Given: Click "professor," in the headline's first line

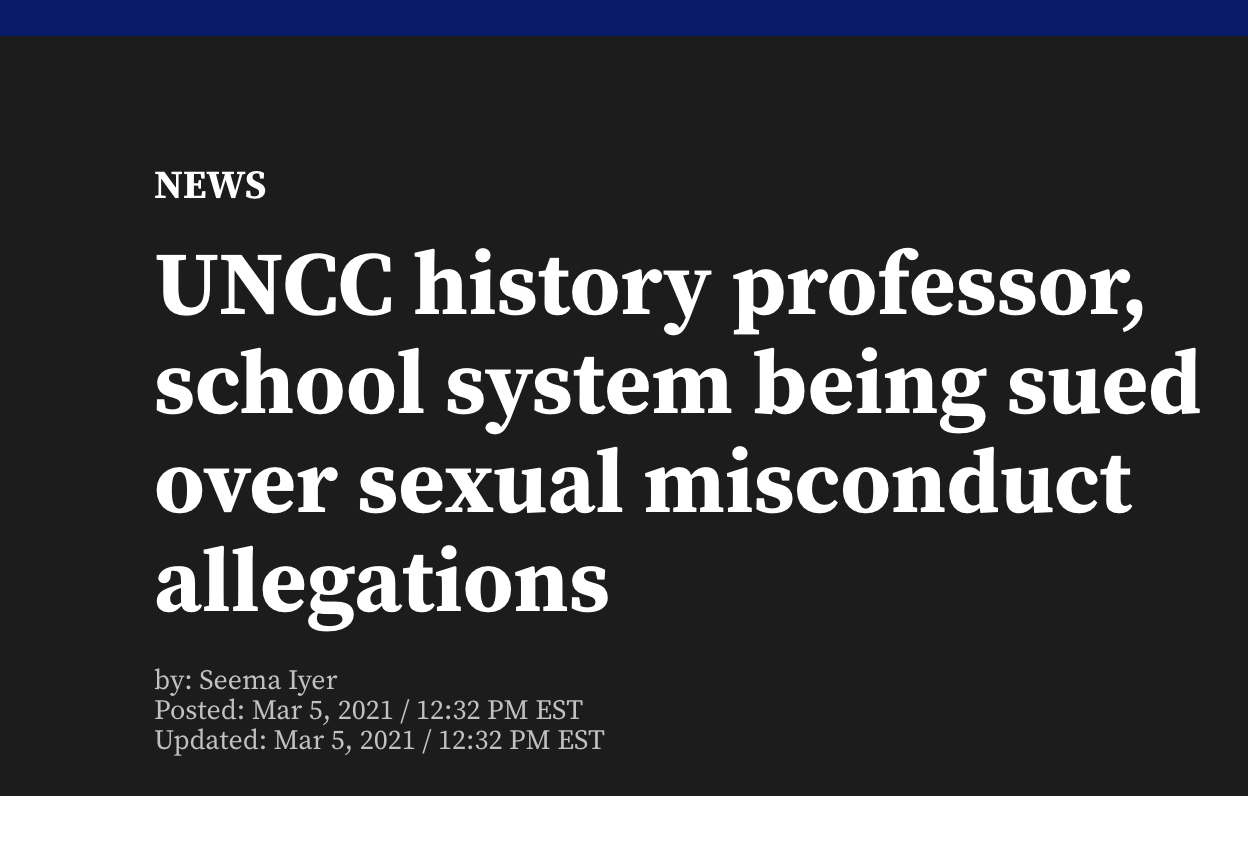Looking at the screenshot, I should click(x=939, y=287).
